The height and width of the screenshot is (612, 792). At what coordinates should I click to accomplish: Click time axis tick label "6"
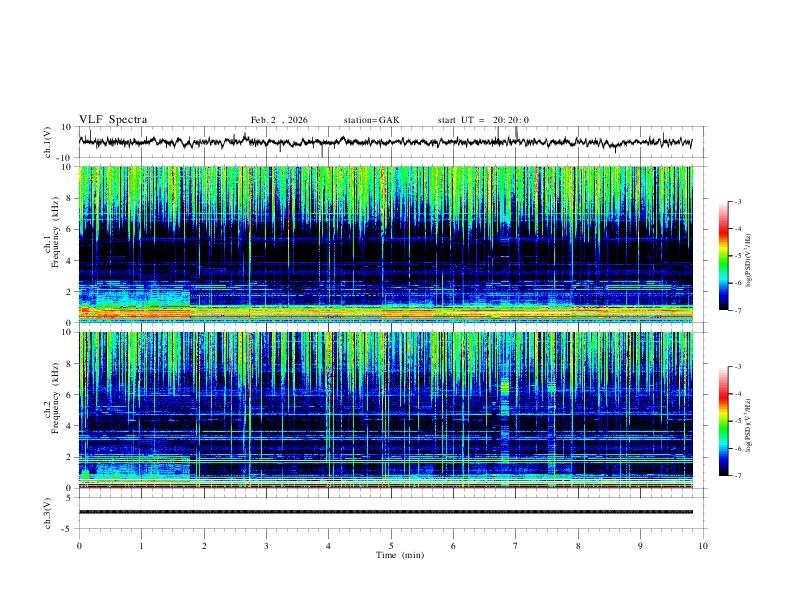[453, 546]
